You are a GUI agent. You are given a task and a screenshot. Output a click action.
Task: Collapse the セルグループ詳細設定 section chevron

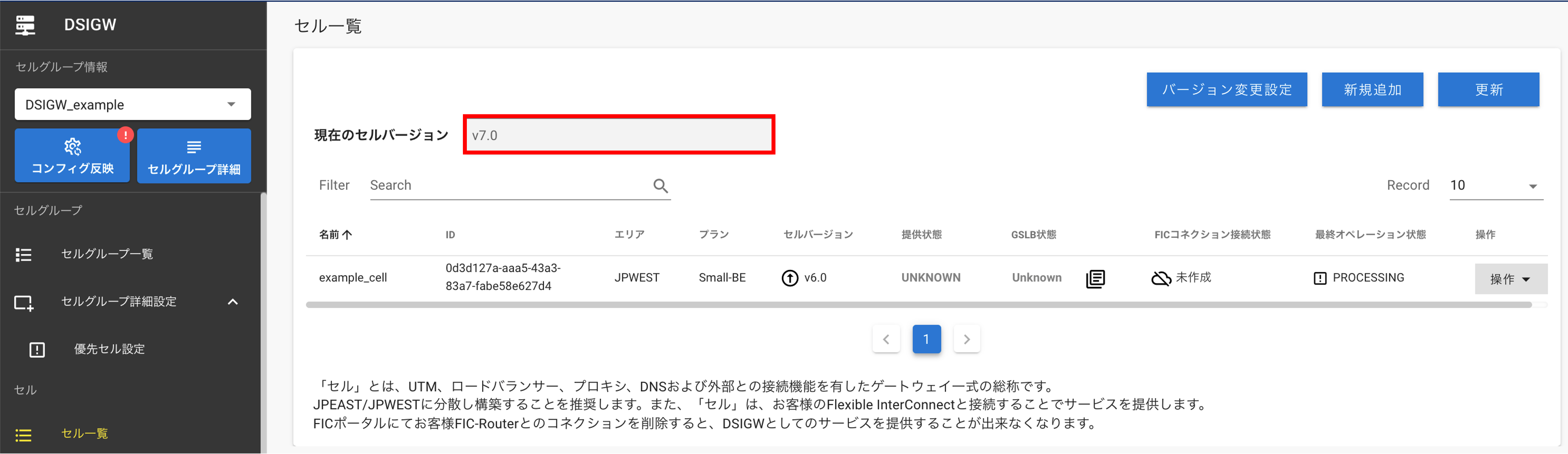(x=232, y=302)
